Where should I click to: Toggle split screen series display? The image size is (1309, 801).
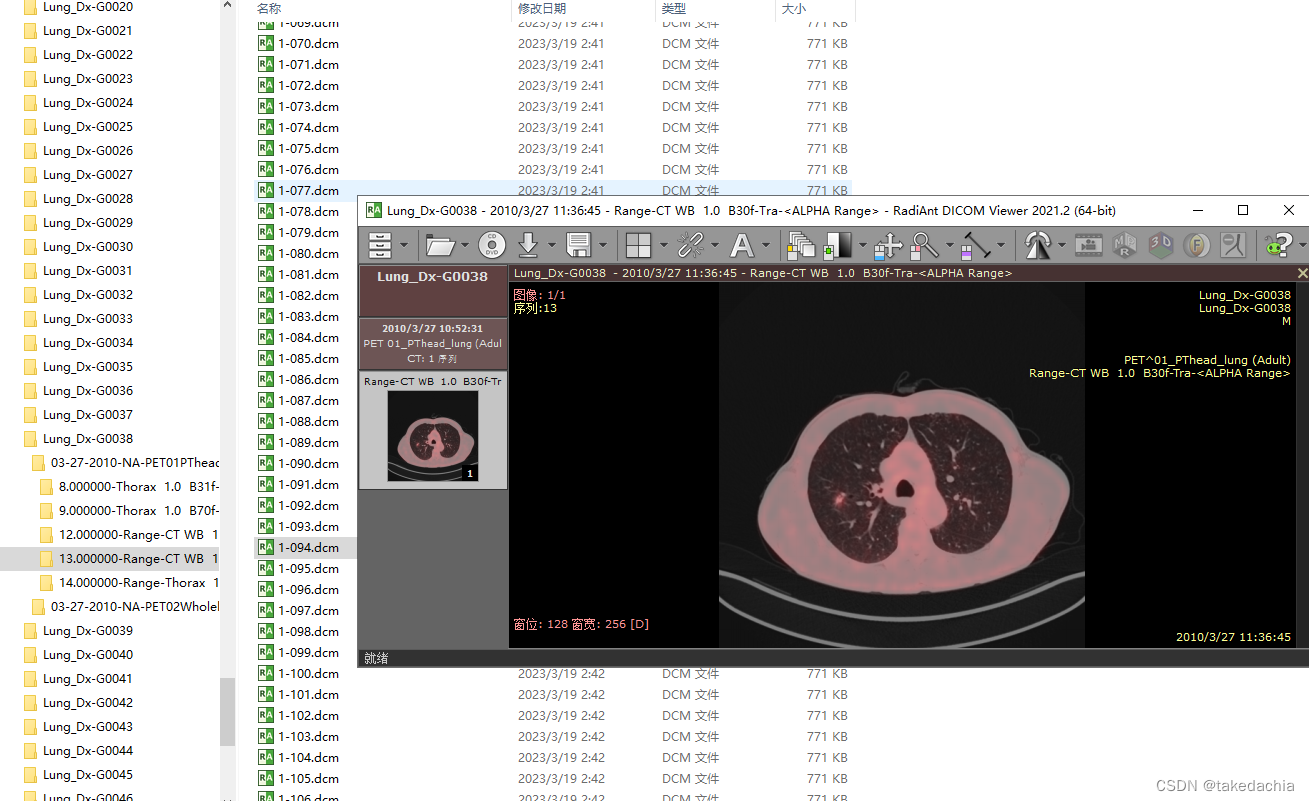click(x=640, y=245)
